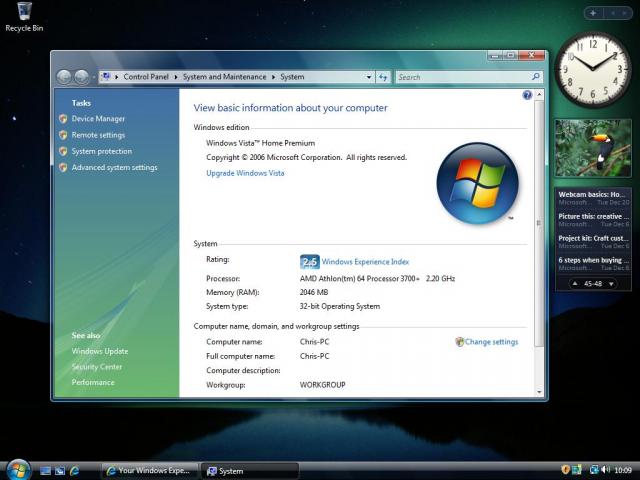Expand arrow after System and Maintenance breadcrumb
The width and height of the screenshot is (640, 480).
coord(273,77)
